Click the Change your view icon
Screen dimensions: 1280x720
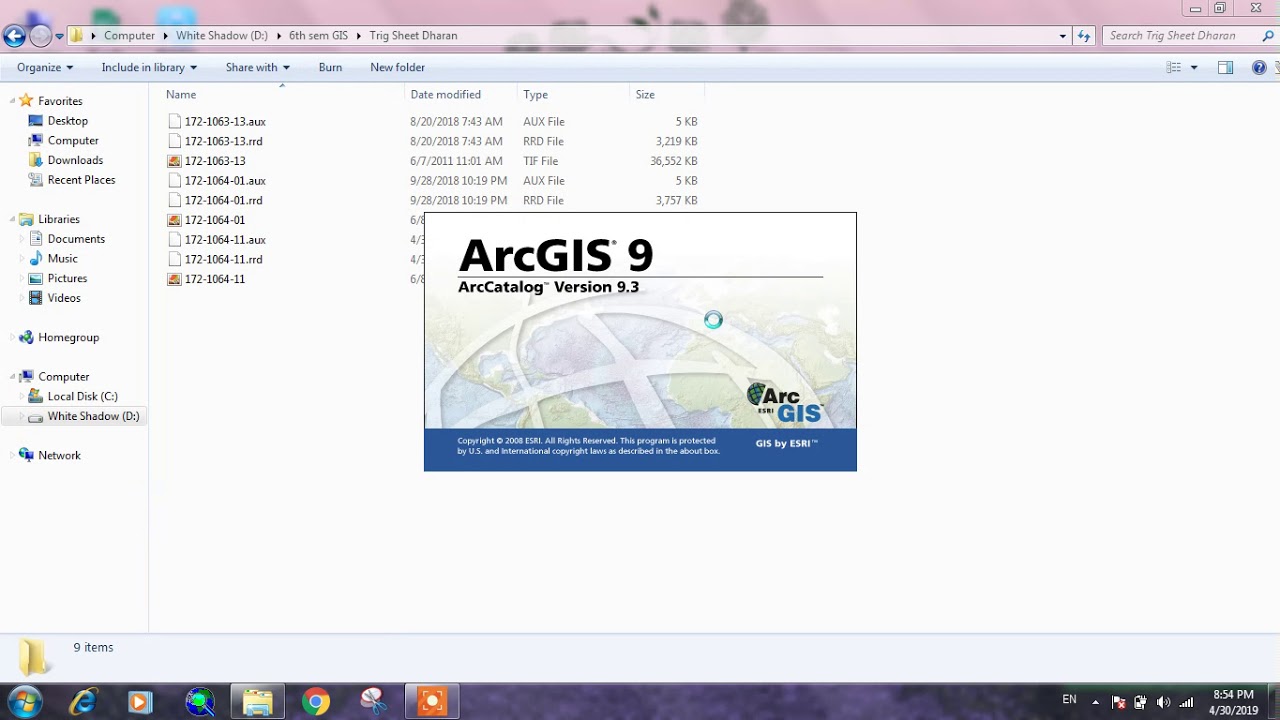coord(1174,67)
